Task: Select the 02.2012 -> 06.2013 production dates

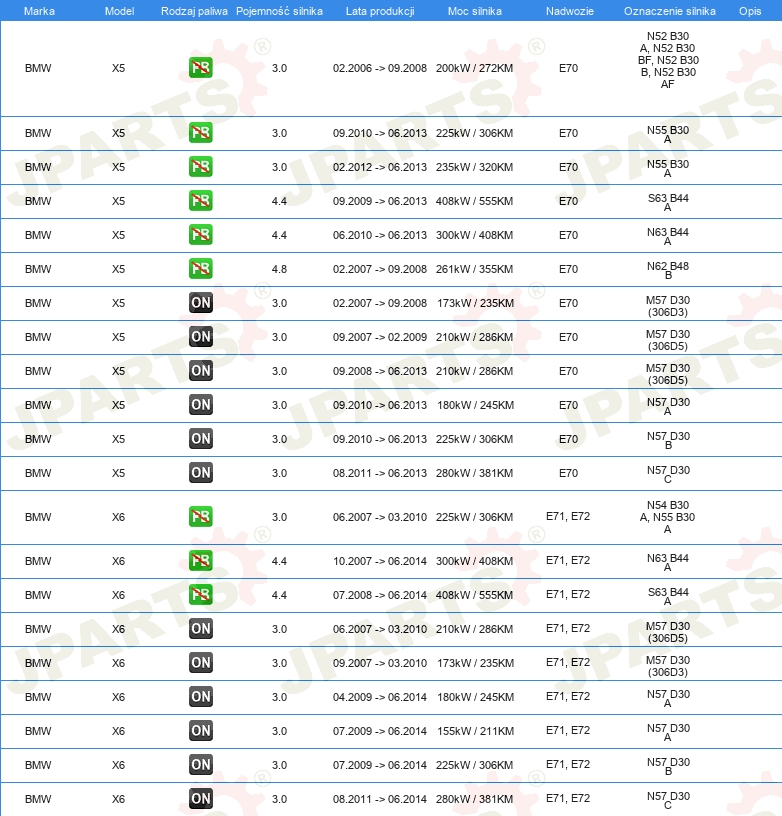Action: (380, 167)
